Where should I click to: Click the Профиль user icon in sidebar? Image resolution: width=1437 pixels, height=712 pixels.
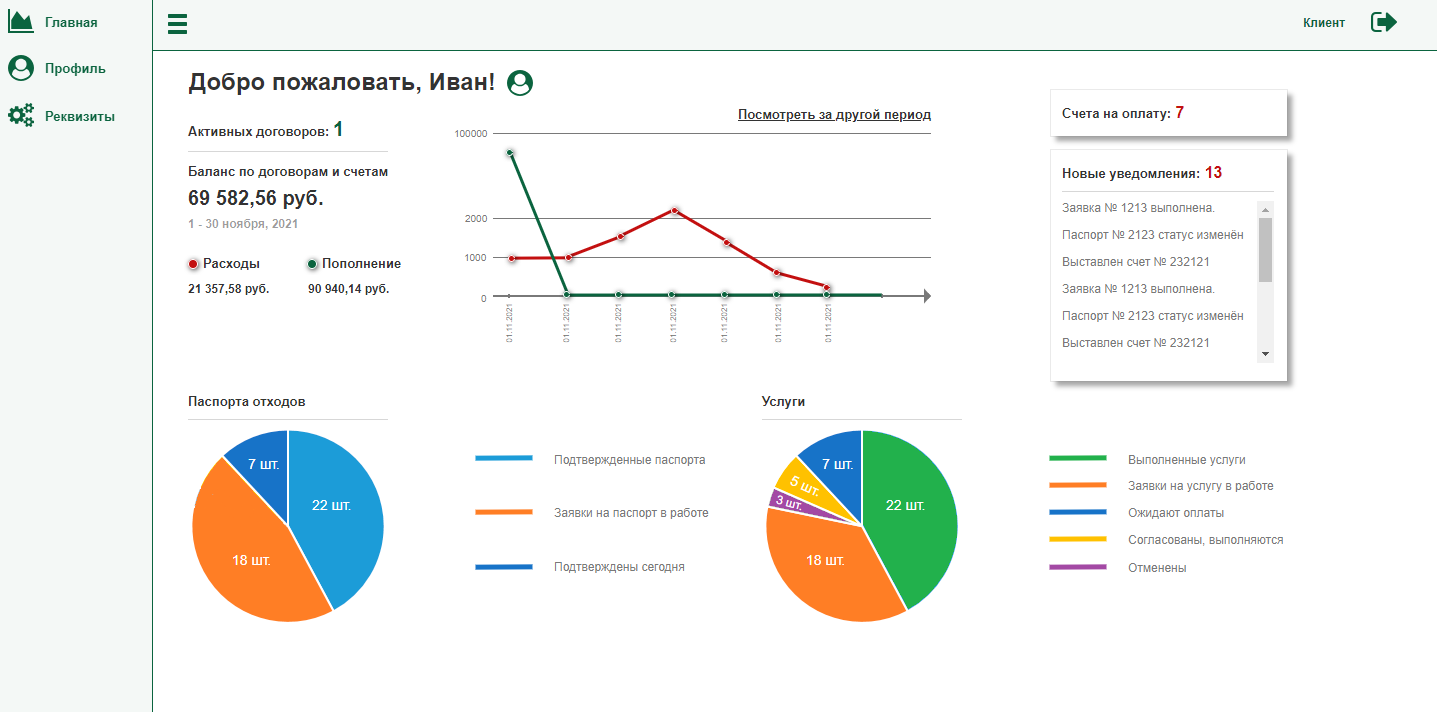[x=21, y=68]
